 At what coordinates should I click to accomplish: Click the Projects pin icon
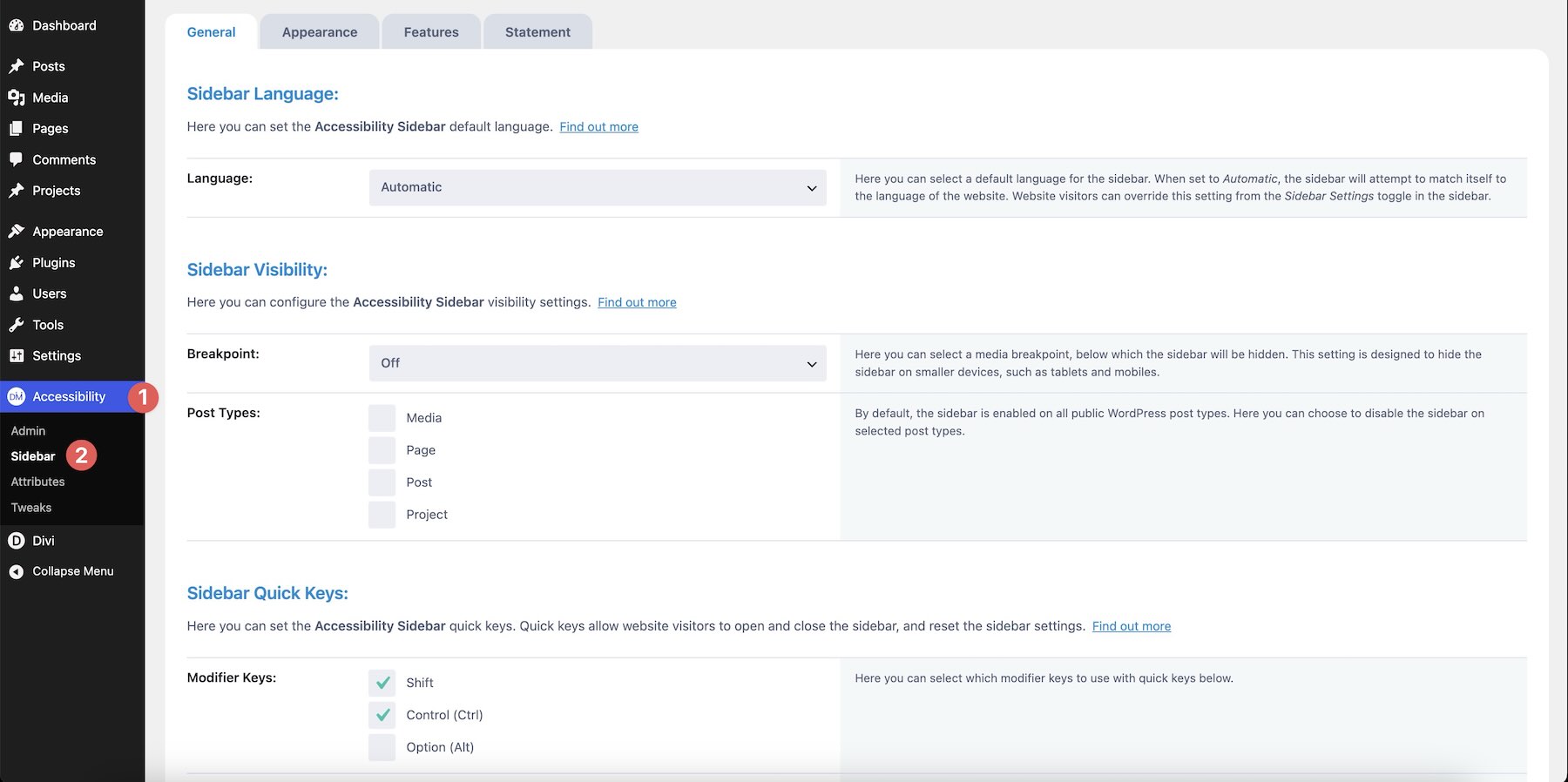[x=17, y=191]
